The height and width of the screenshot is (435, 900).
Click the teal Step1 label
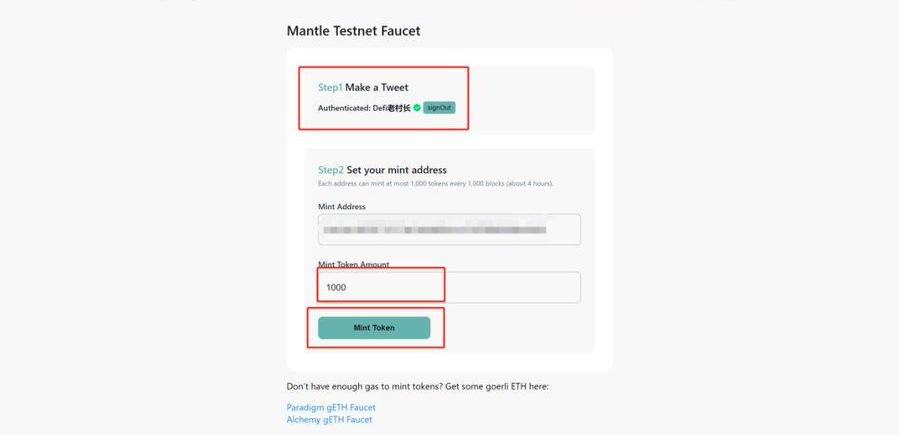point(330,88)
